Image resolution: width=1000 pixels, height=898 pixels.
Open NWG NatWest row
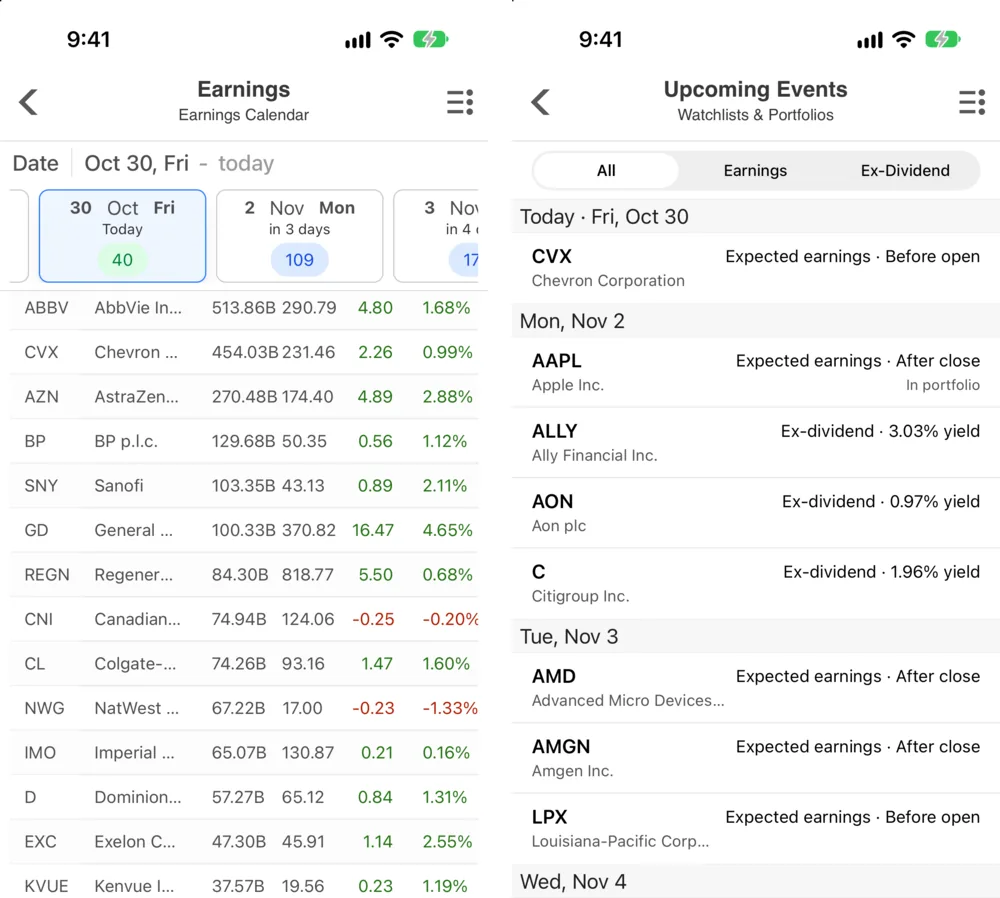tap(244, 708)
